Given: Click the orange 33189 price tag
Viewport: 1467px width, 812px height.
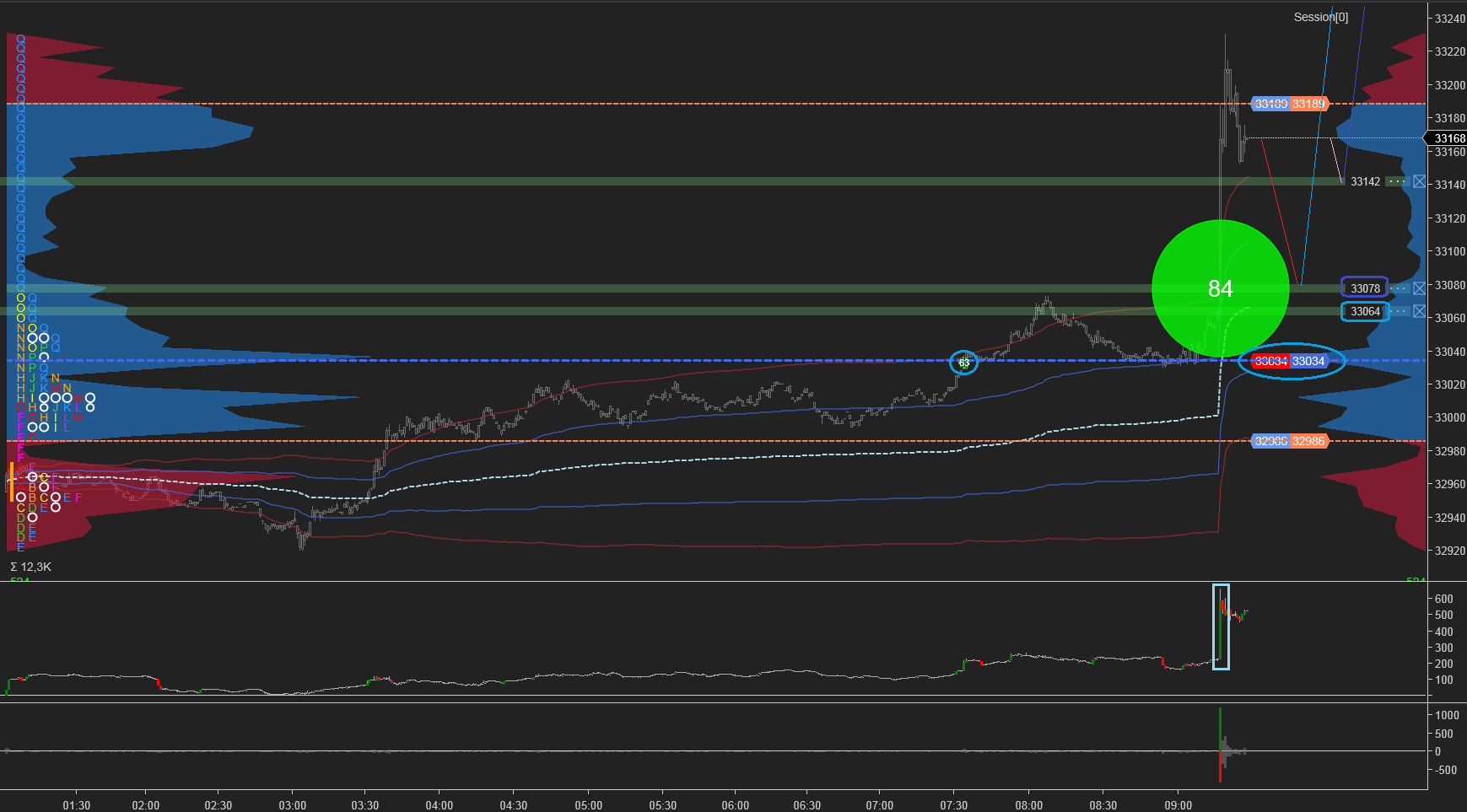Looking at the screenshot, I should pyautogui.click(x=1309, y=104).
